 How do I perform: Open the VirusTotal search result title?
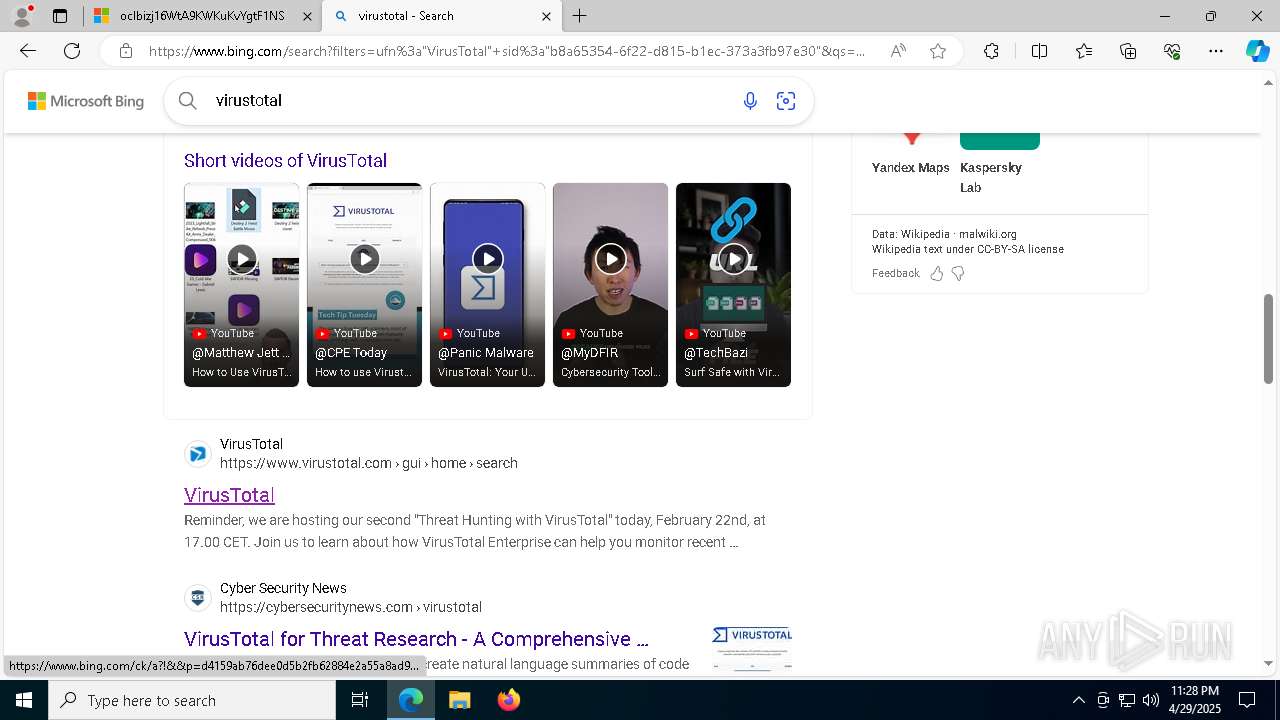click(229, 495)
